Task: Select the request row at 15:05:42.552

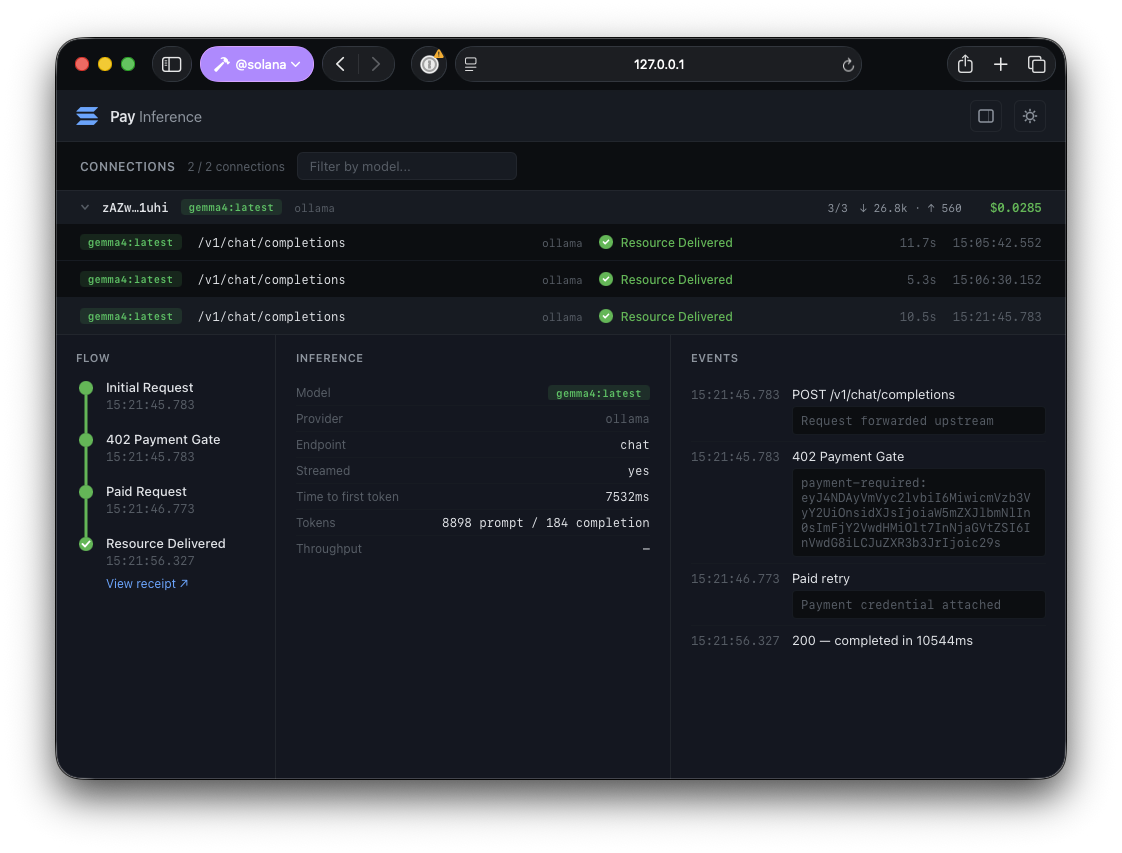Action: [561, 243]
